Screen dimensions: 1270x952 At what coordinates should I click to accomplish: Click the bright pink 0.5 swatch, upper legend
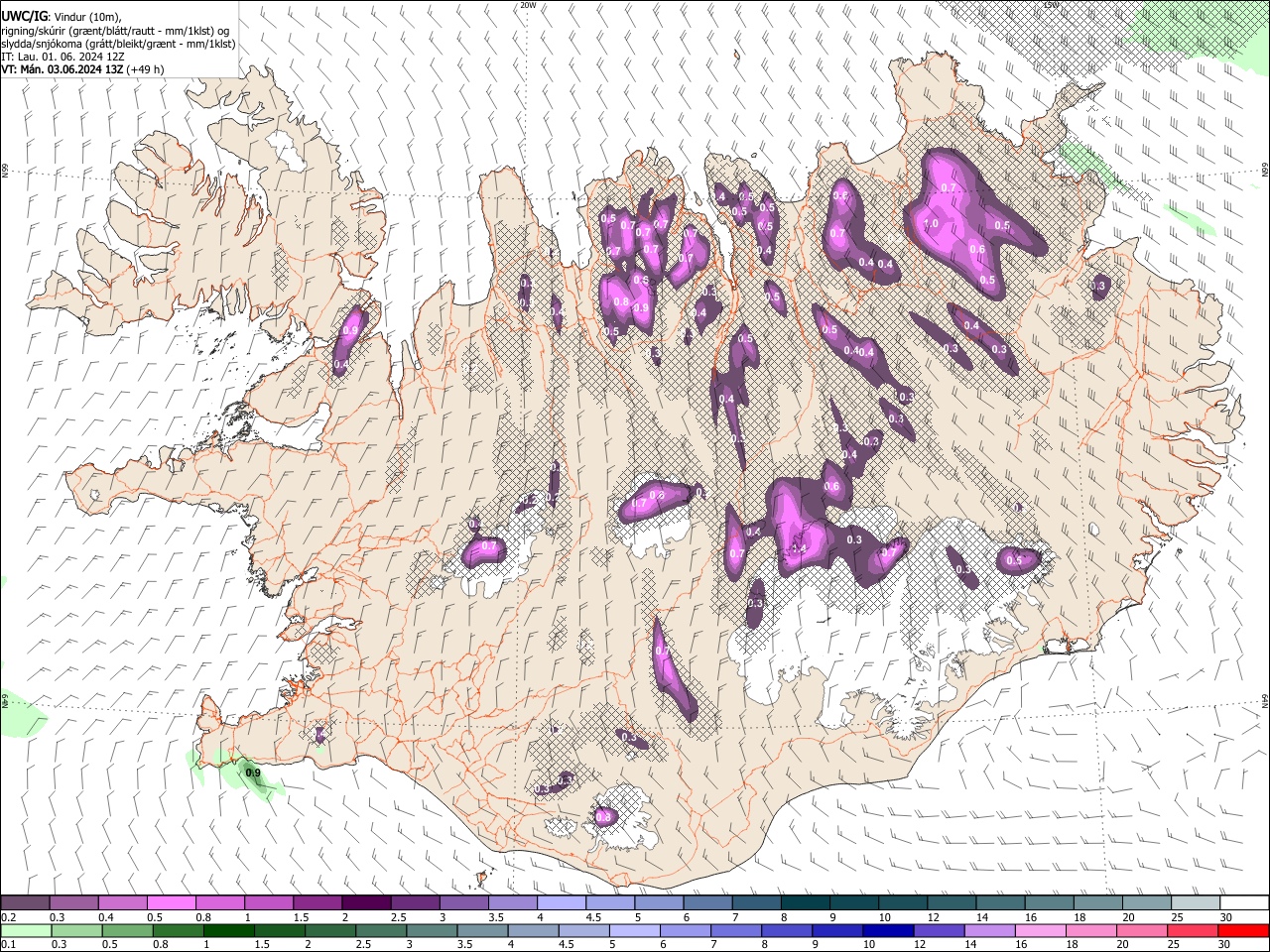pos(171,902)
